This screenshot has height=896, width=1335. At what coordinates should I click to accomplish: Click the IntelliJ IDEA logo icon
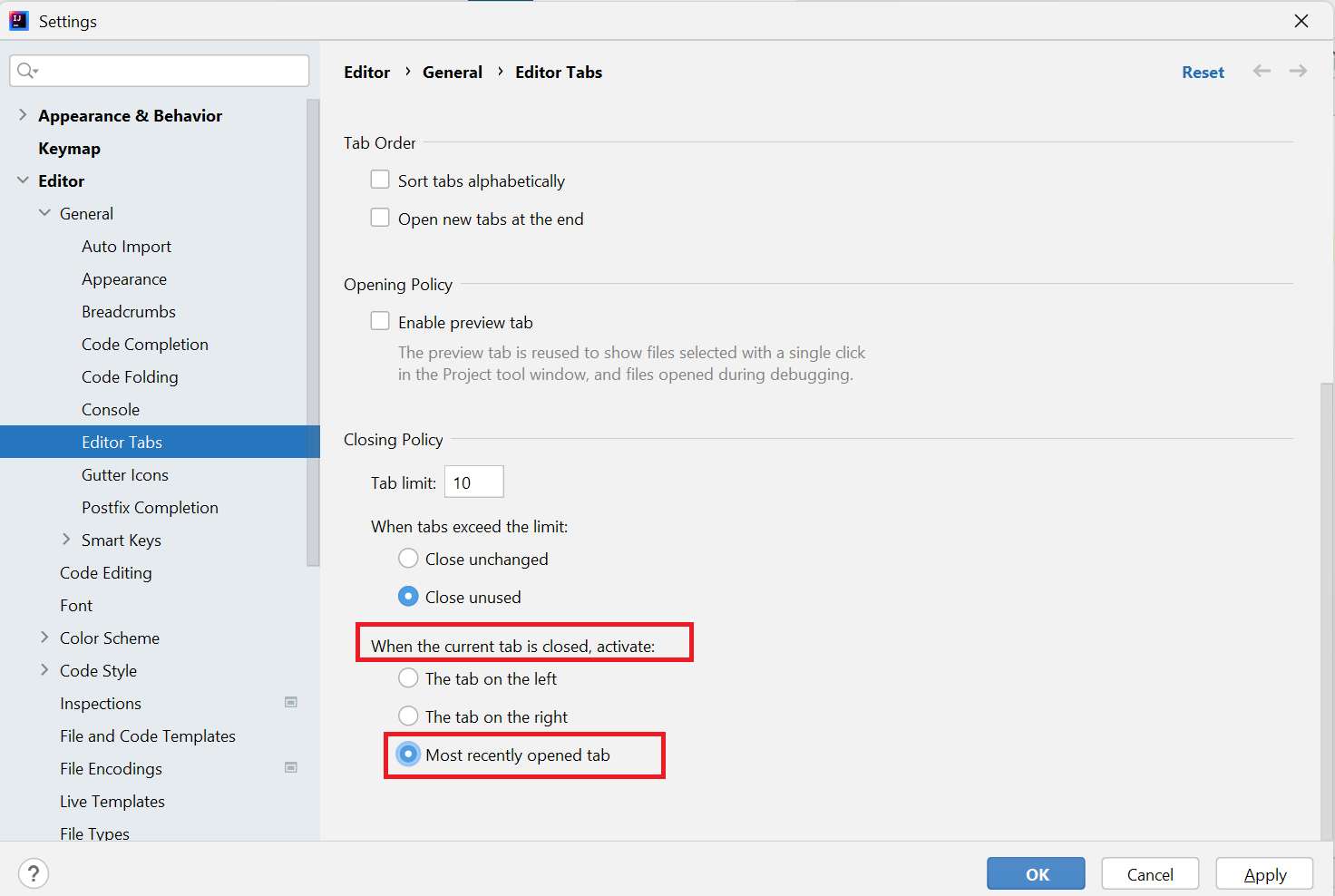pyautogui.click(x=19, y=20)
